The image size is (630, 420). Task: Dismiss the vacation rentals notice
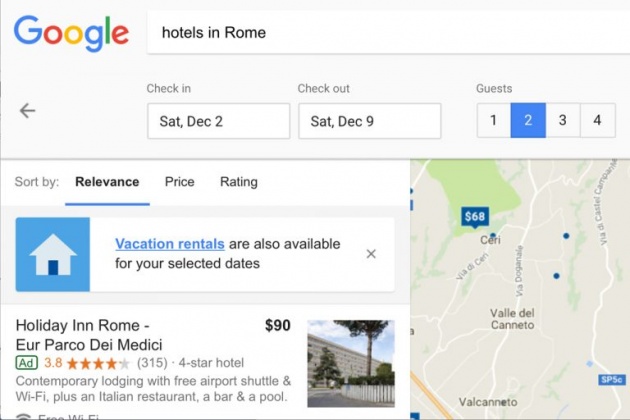click(371, 254)
